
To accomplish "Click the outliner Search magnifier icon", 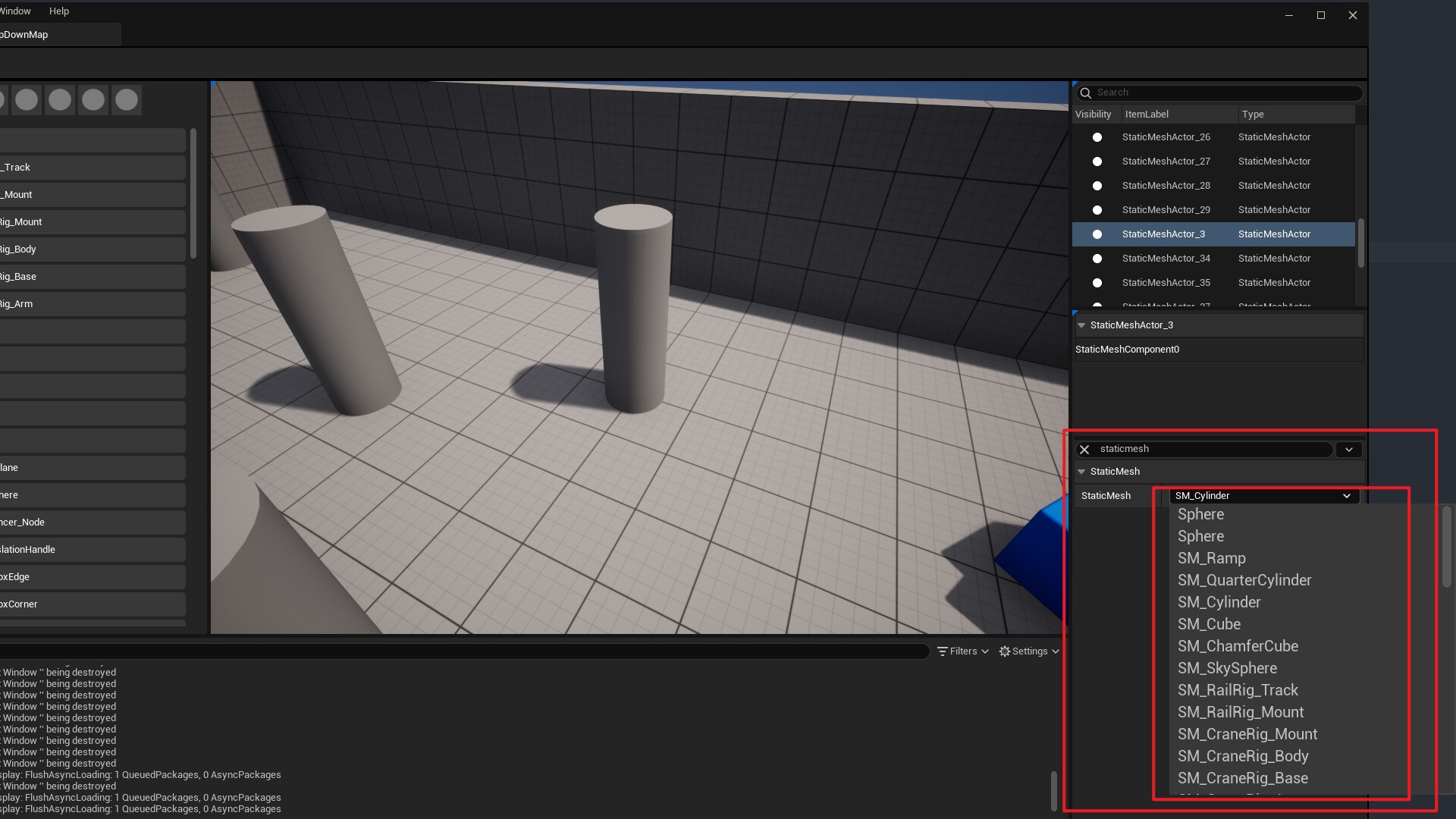I will coord(1085,93).
